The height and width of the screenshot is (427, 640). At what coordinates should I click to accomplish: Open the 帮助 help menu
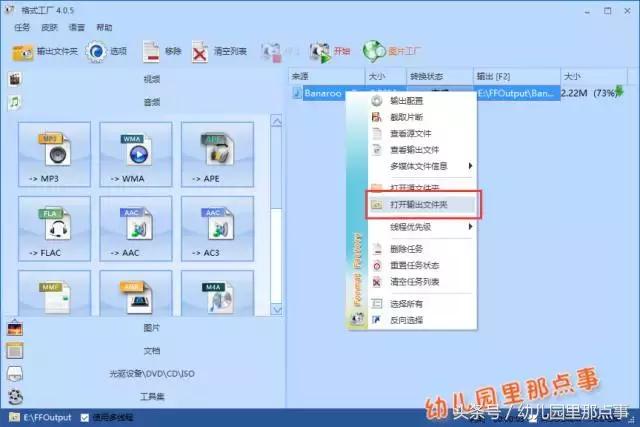[104, 27]
